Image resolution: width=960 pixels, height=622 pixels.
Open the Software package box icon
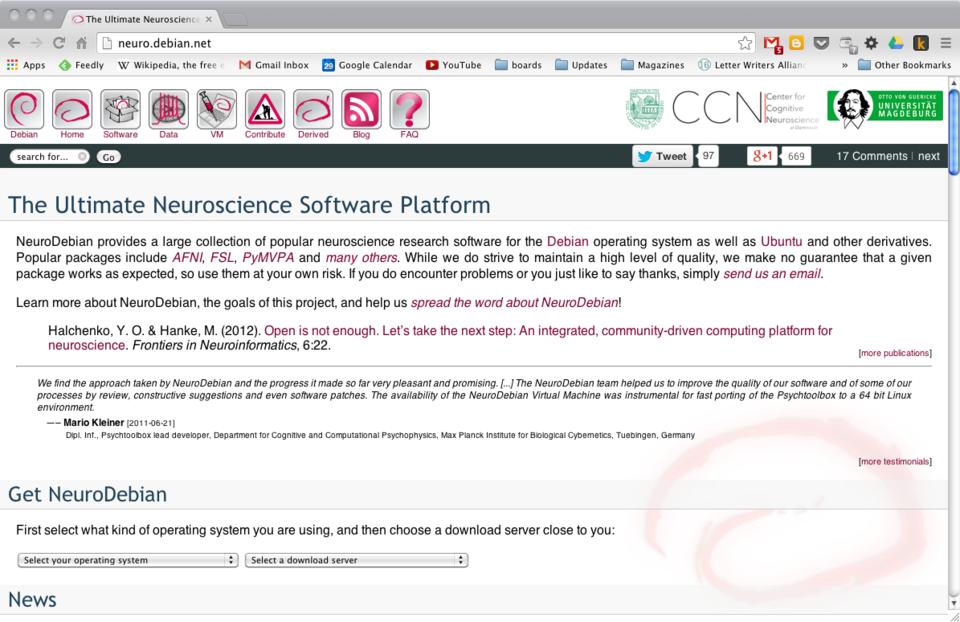120,112
